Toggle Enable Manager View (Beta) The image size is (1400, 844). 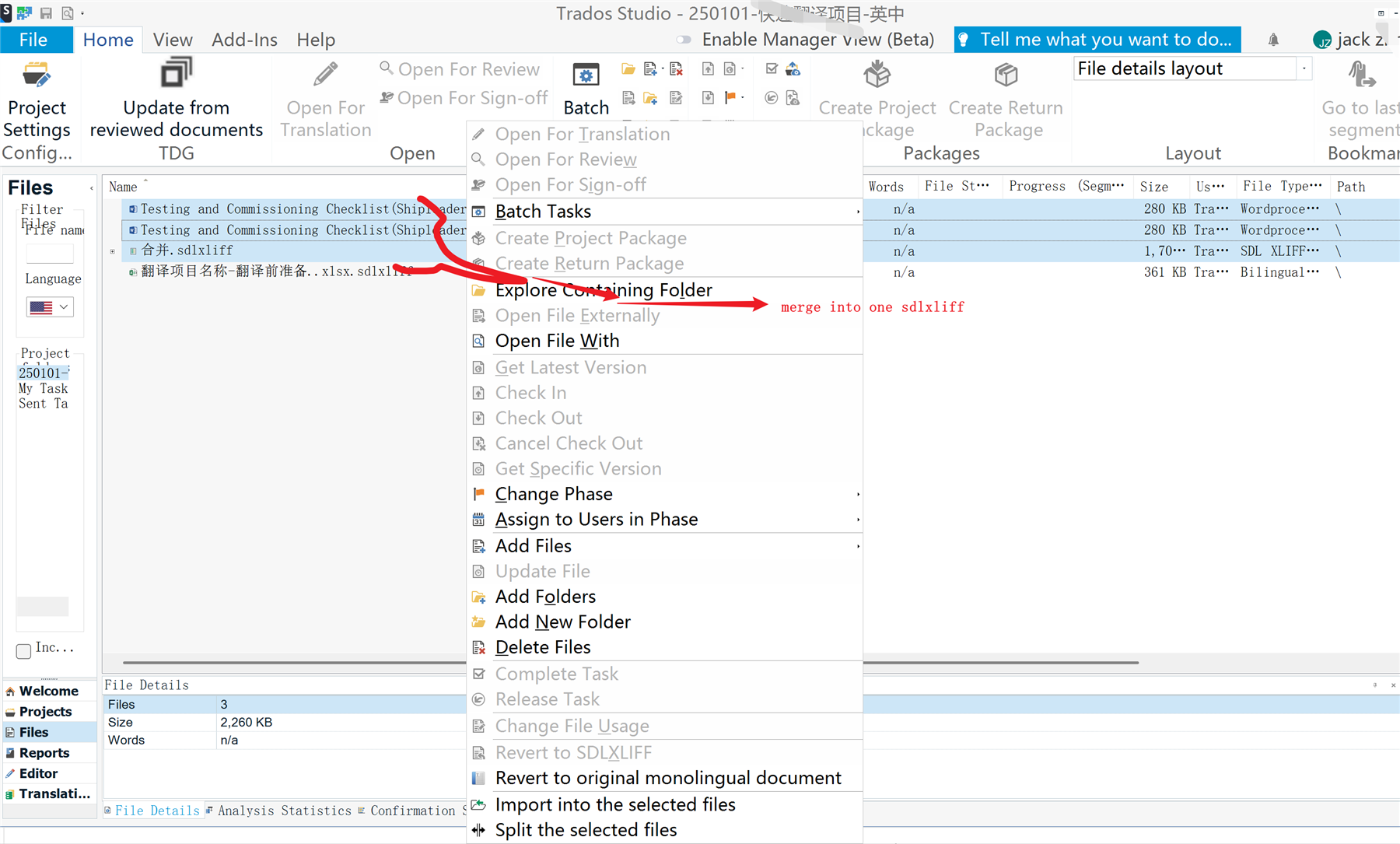tap(683, 39)
